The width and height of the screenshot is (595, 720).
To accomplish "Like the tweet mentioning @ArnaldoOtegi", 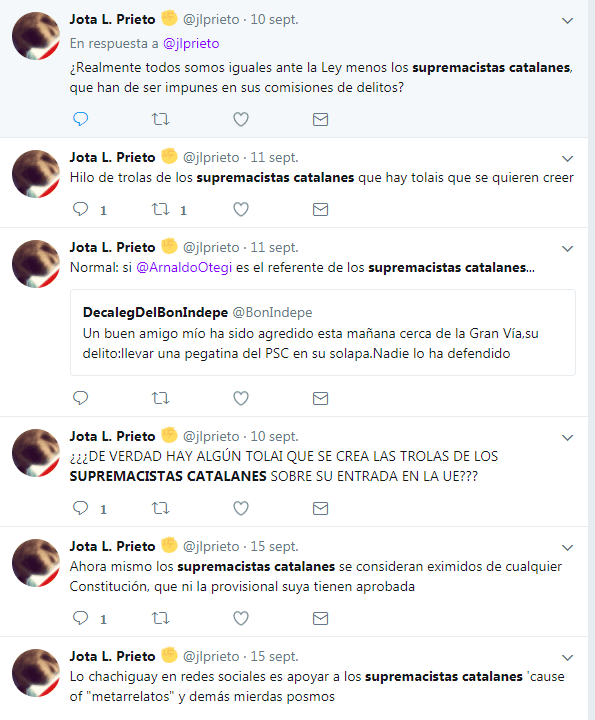I will click(241, 398).
